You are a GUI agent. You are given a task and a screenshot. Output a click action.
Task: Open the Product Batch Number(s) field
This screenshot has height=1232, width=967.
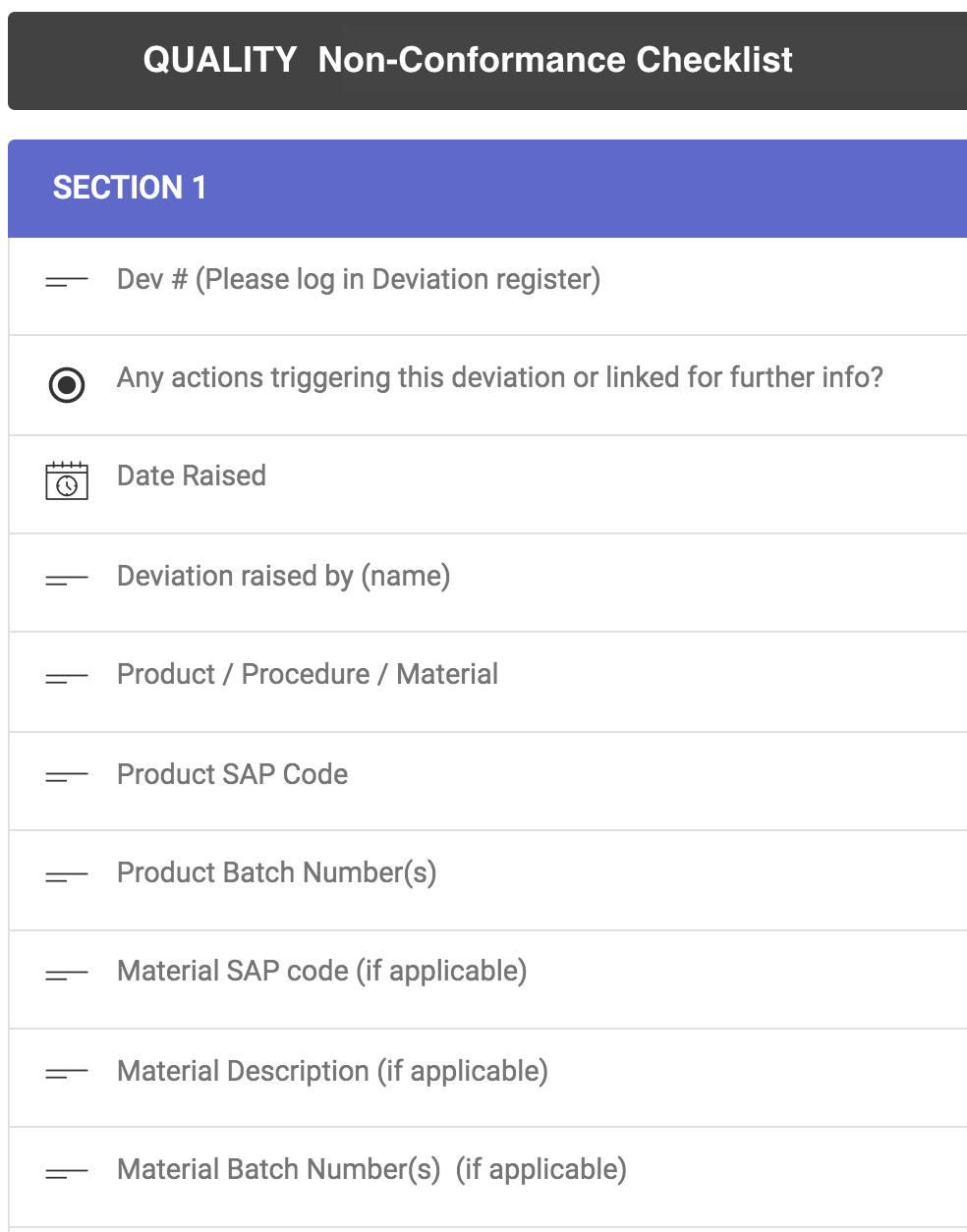[x=277, y=872]
